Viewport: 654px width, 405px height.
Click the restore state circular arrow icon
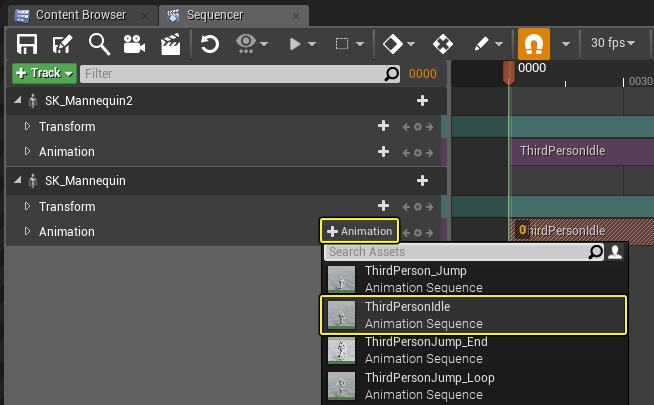click(209, 44)
